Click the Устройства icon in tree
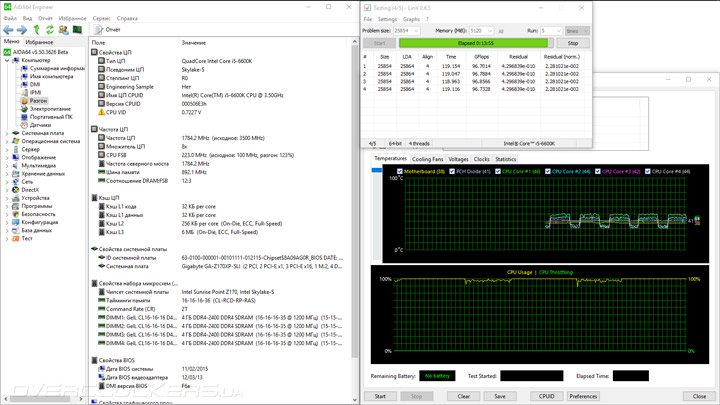The height and width of the screenshot is (405, 720). (16, 198)
